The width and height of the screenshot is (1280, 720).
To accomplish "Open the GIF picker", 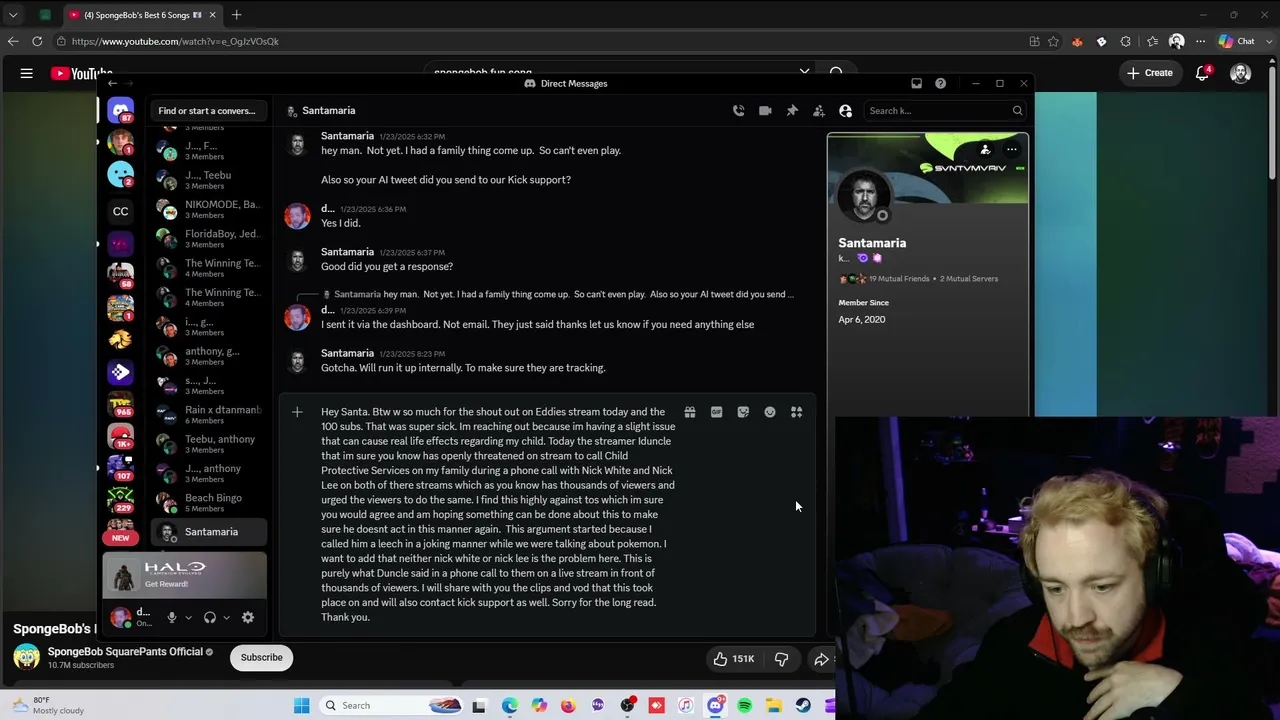I will (716, 412).
